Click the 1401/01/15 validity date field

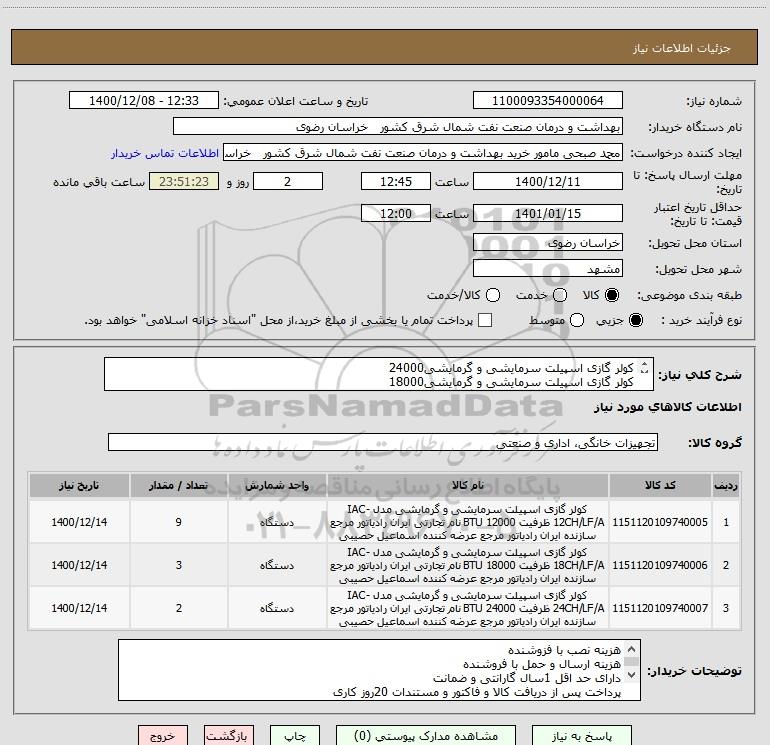548,213
